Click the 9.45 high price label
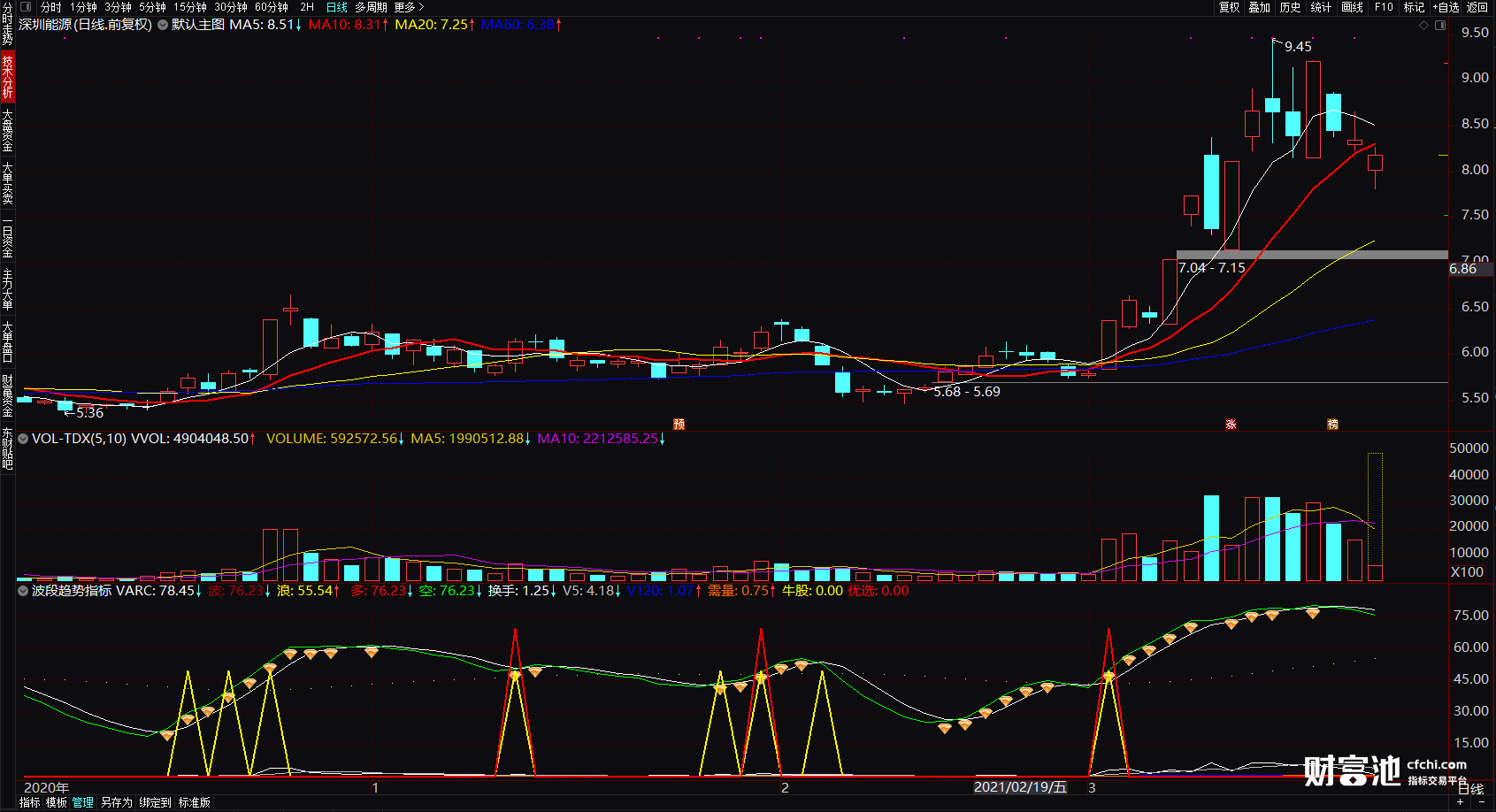This screenshot has height=812, width=1496. (x=1298, y=47)
